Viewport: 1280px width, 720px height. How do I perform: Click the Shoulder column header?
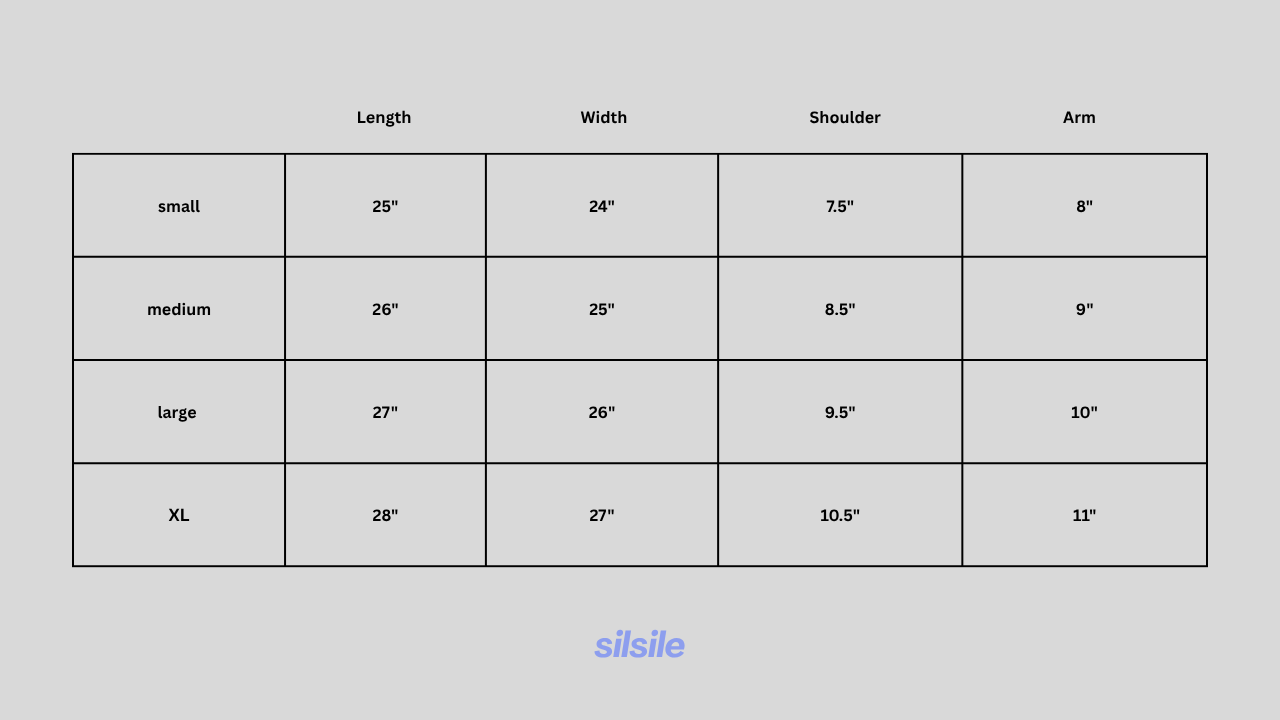point(845,117)
